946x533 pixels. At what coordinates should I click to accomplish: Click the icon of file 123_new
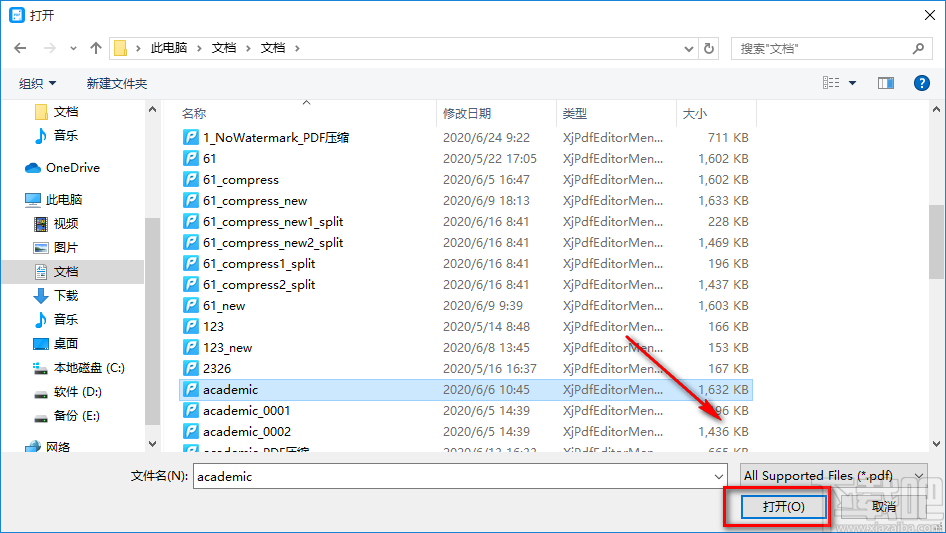pyautogui.click(x=191, y=348)
